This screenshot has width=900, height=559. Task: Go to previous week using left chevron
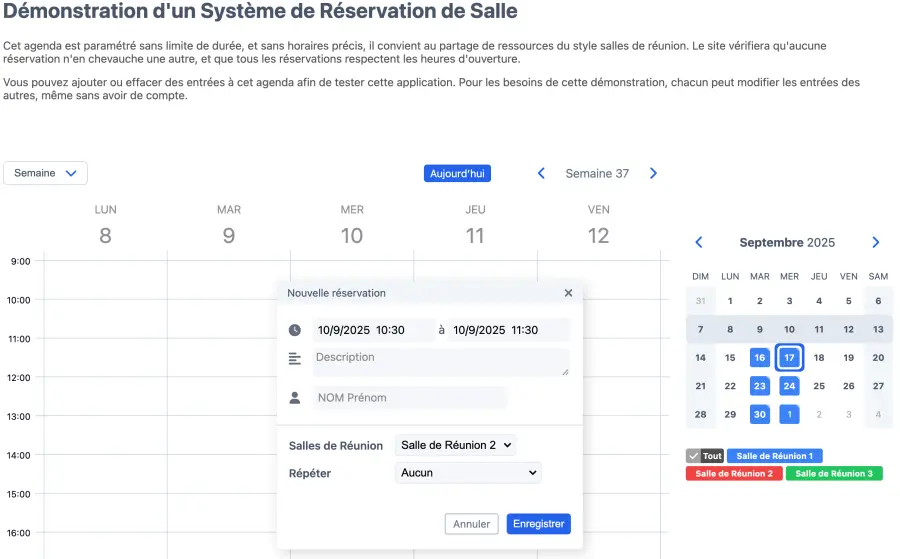[541, 173]
